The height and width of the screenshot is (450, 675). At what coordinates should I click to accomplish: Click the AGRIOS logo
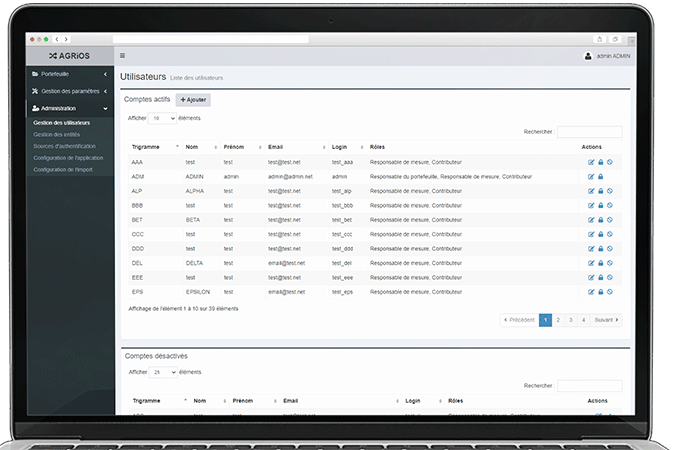pyautogui.click(x=69, y=56)
